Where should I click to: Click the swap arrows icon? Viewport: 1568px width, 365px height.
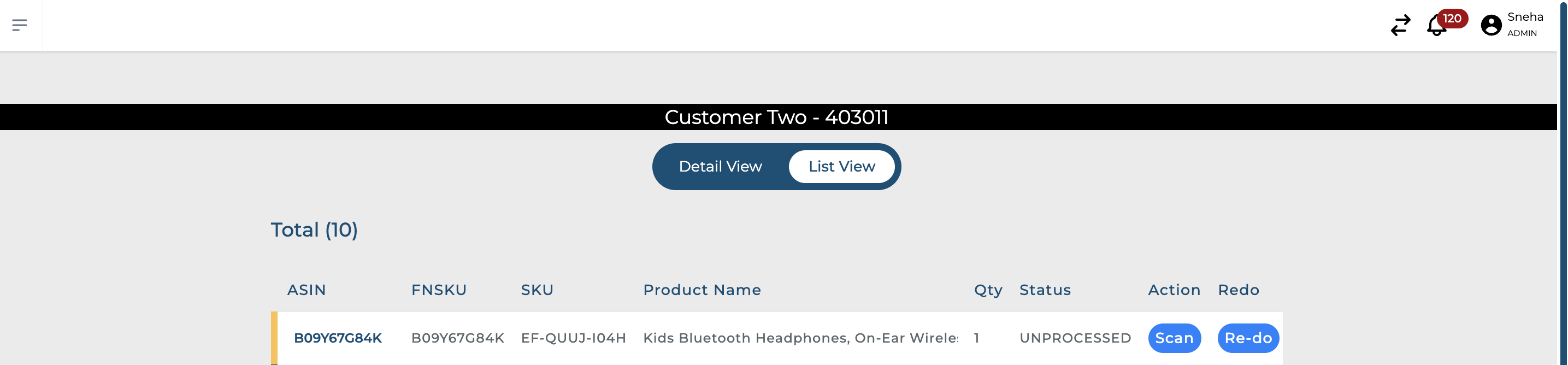coord(1400,25)
